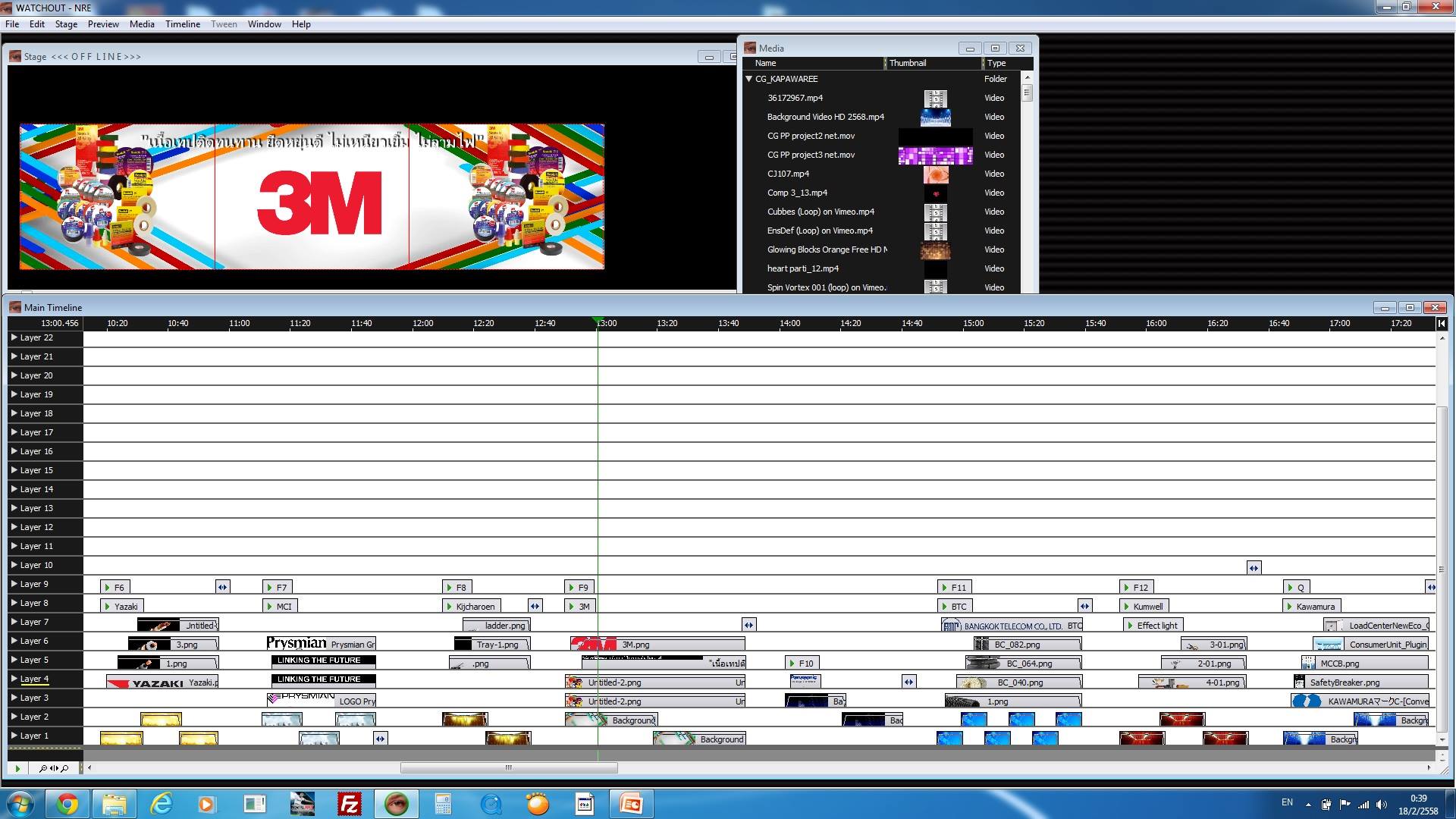Expand Layer 6 disclosure triangle
The width and height of the screenshot is (1456, 819).
(14, 641)
